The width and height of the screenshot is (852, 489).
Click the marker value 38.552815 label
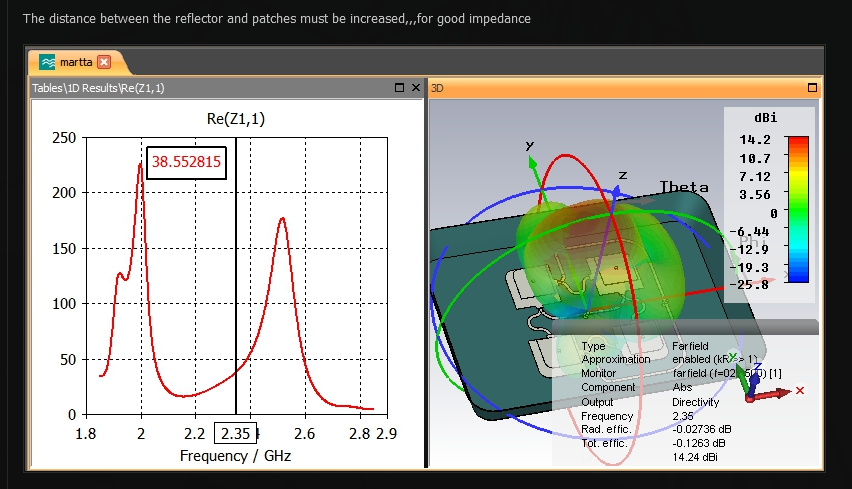pos(186,162)
